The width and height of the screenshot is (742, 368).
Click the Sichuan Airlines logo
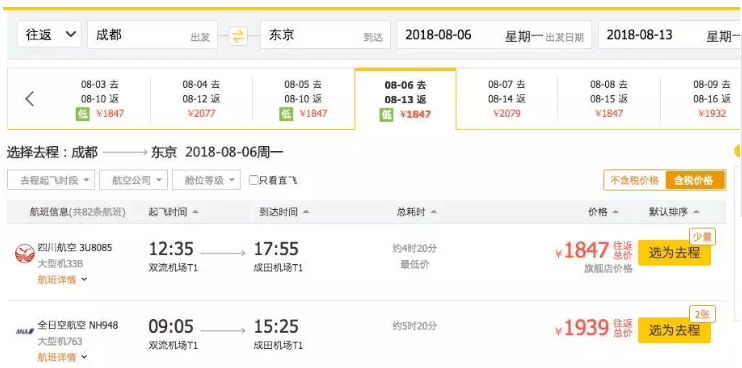(25, 254)
